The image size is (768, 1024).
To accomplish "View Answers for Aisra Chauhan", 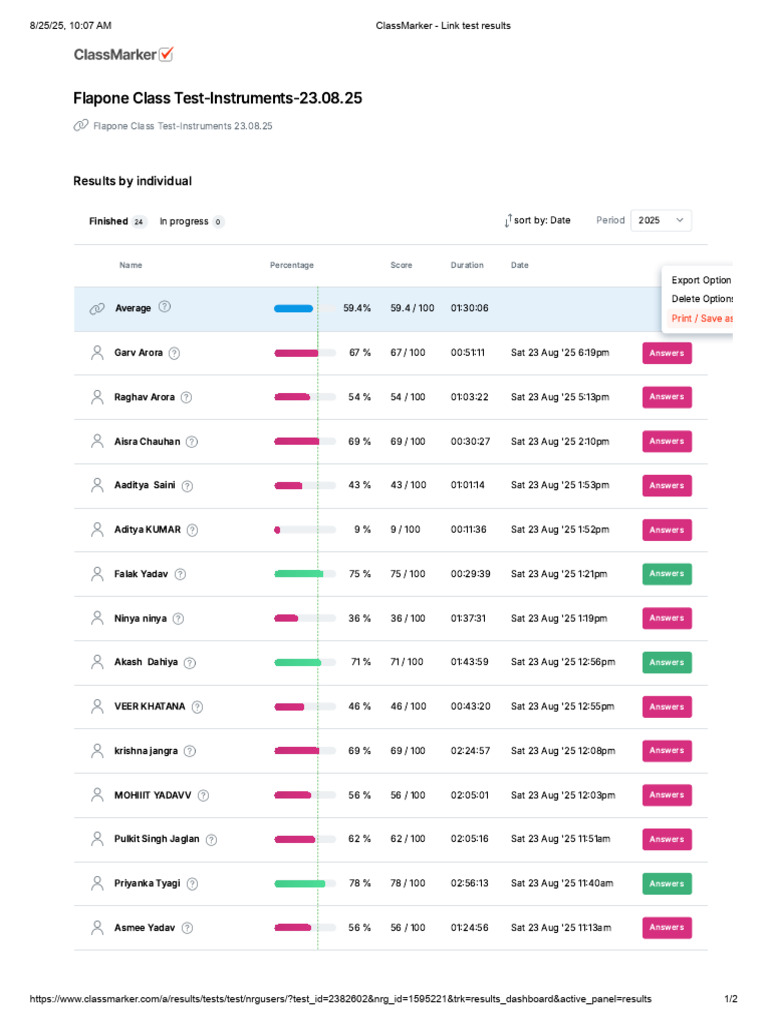I will pyautogui.click(x=667, y=441).
